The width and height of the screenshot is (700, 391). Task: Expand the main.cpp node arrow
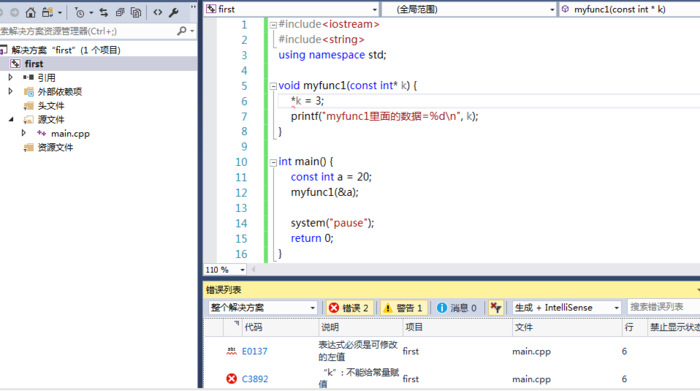click(x=24, y=133)
